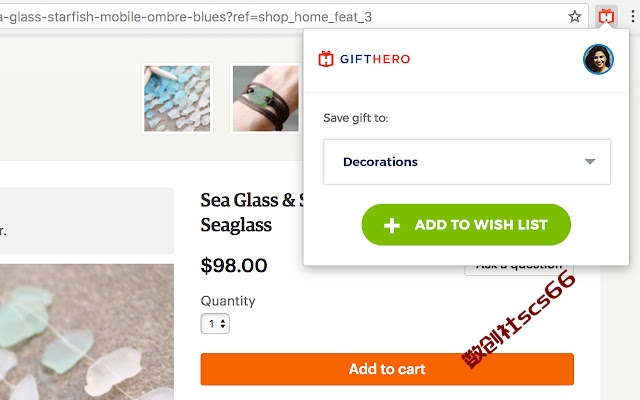
Task: Click the orange Add to cart button
Action: click(387, 369)
